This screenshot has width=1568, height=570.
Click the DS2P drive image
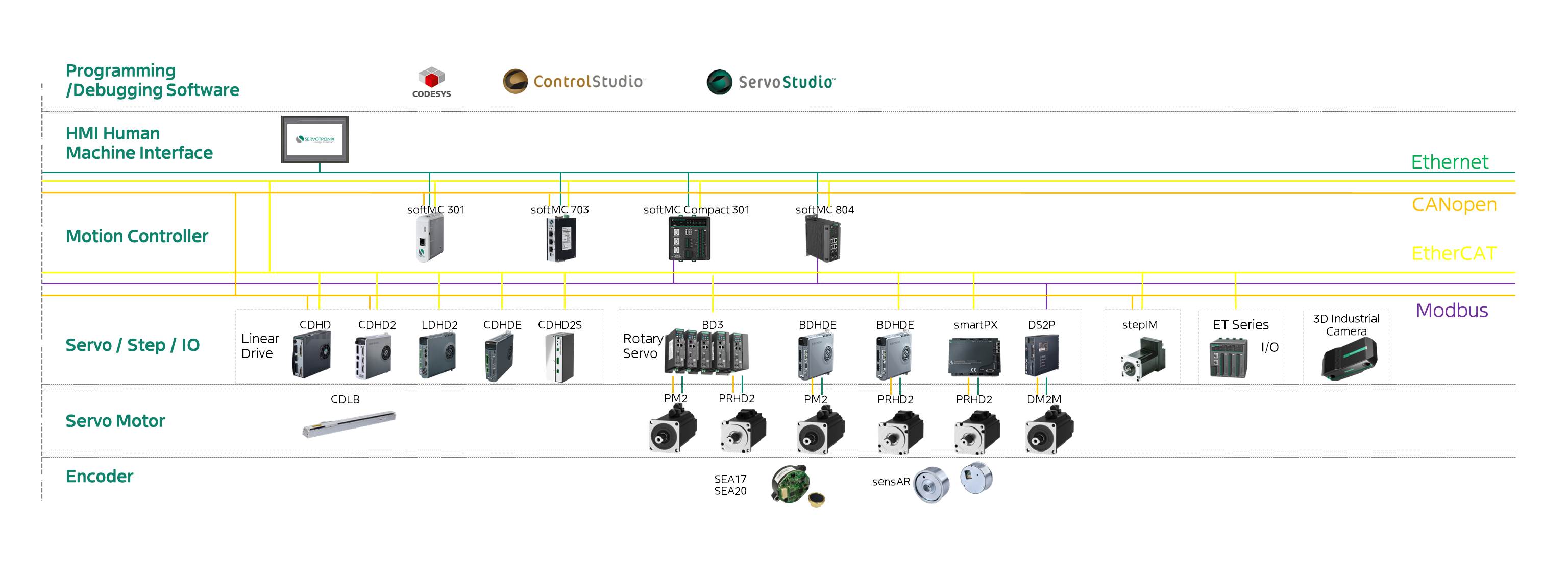pos(1042,355)
